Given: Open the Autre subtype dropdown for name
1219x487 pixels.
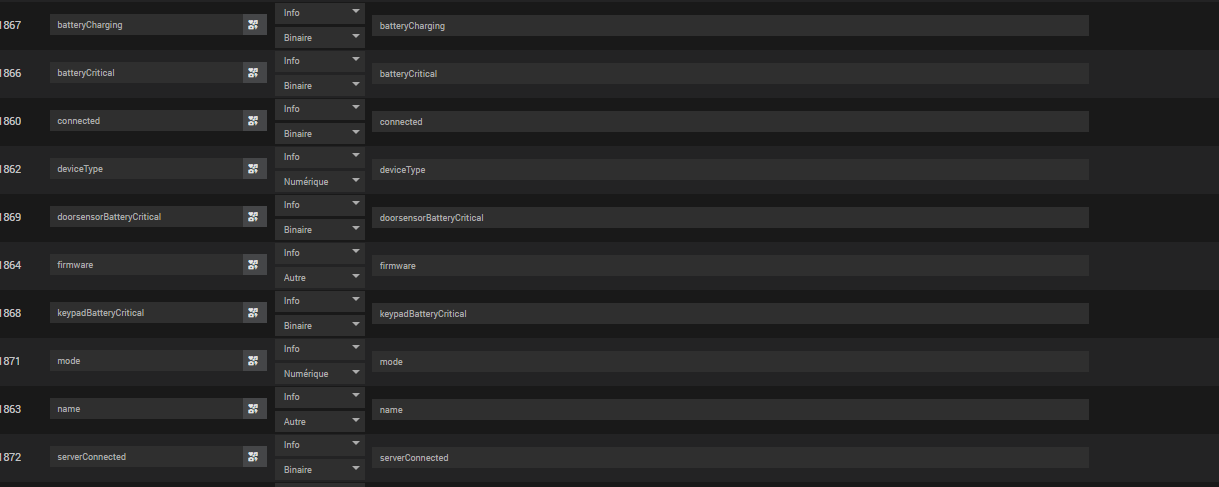Looking at the screenshot, I should click(320, 421).
